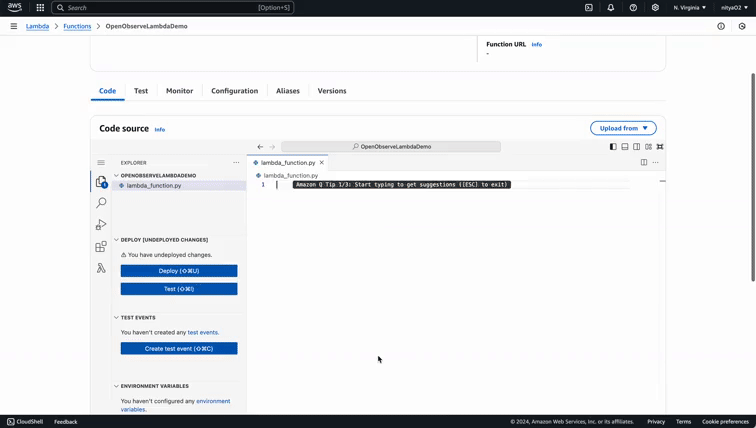Toggle primary side bar layout icon
The height and width of the screenshot is (428, 756).
tap(613, 147)
